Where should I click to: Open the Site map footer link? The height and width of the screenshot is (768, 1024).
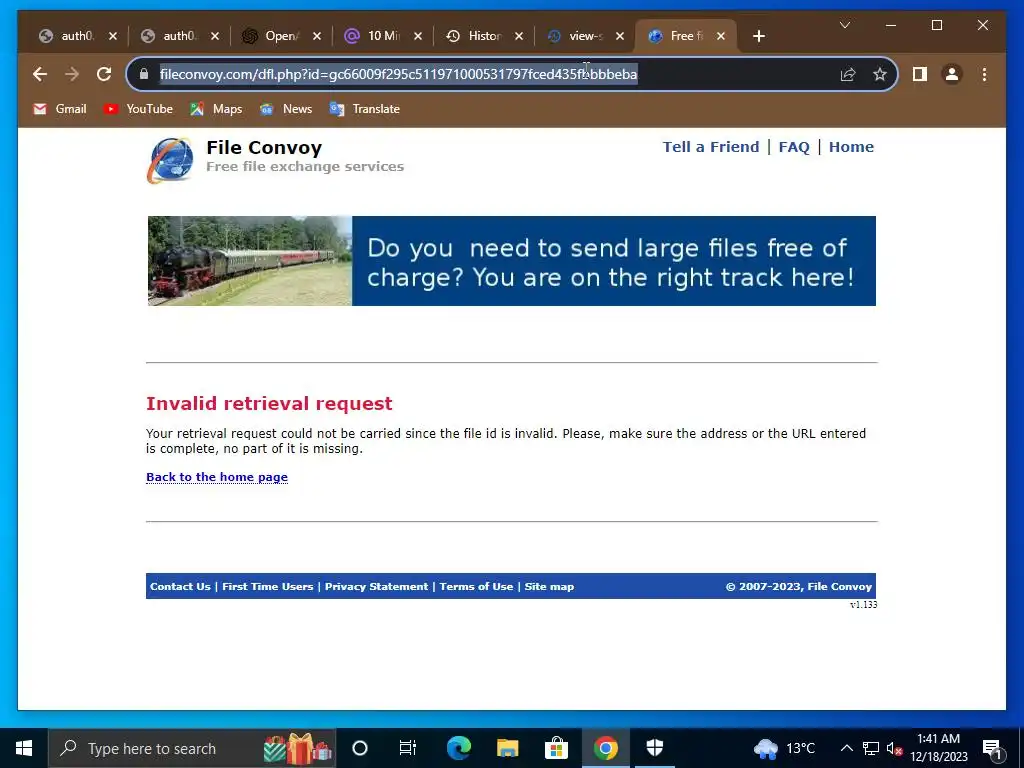[549, 586]
